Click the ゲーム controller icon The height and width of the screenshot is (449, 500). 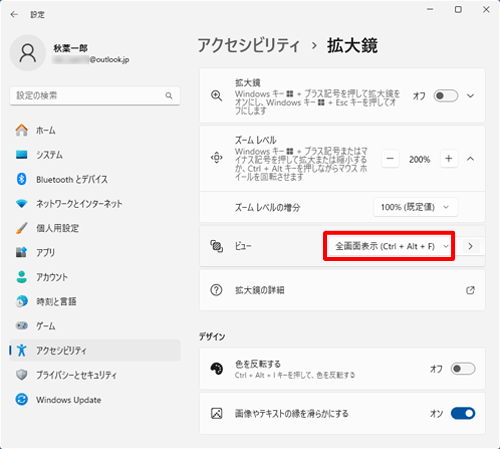[x=22, y=326]
